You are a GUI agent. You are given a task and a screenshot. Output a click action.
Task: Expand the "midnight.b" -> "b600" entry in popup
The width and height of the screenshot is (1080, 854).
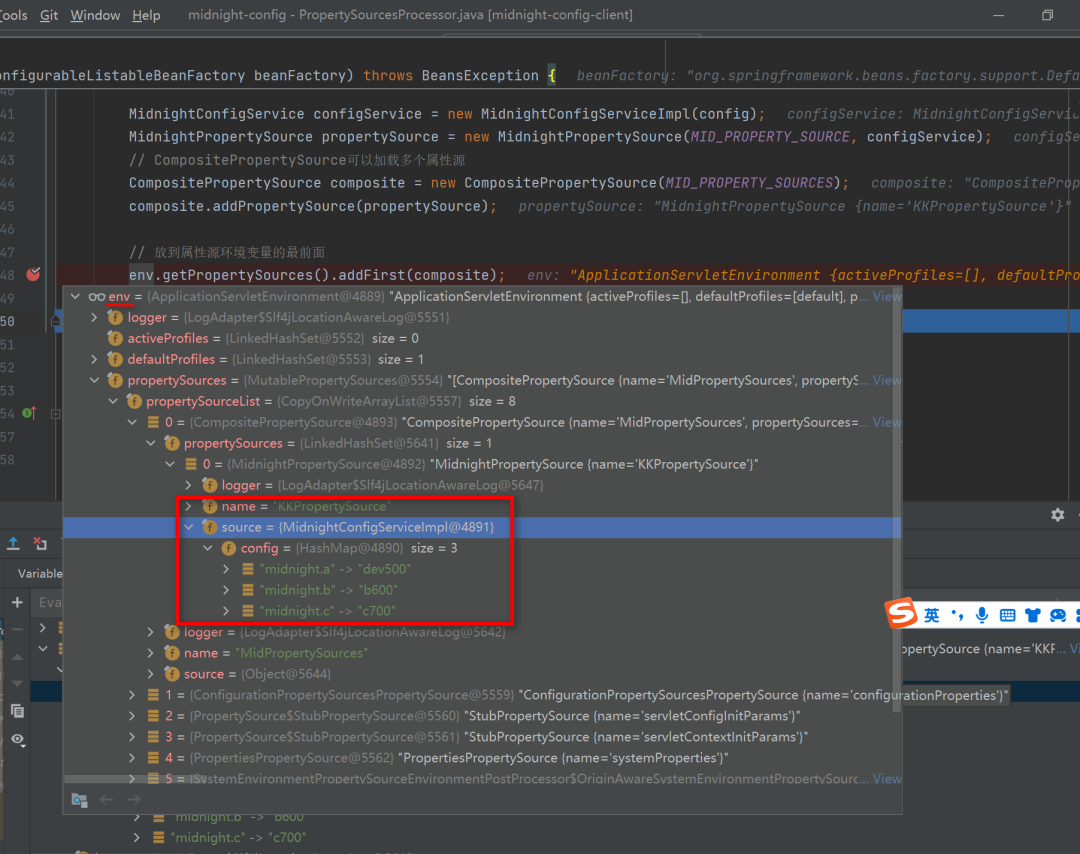coord(227,590)
